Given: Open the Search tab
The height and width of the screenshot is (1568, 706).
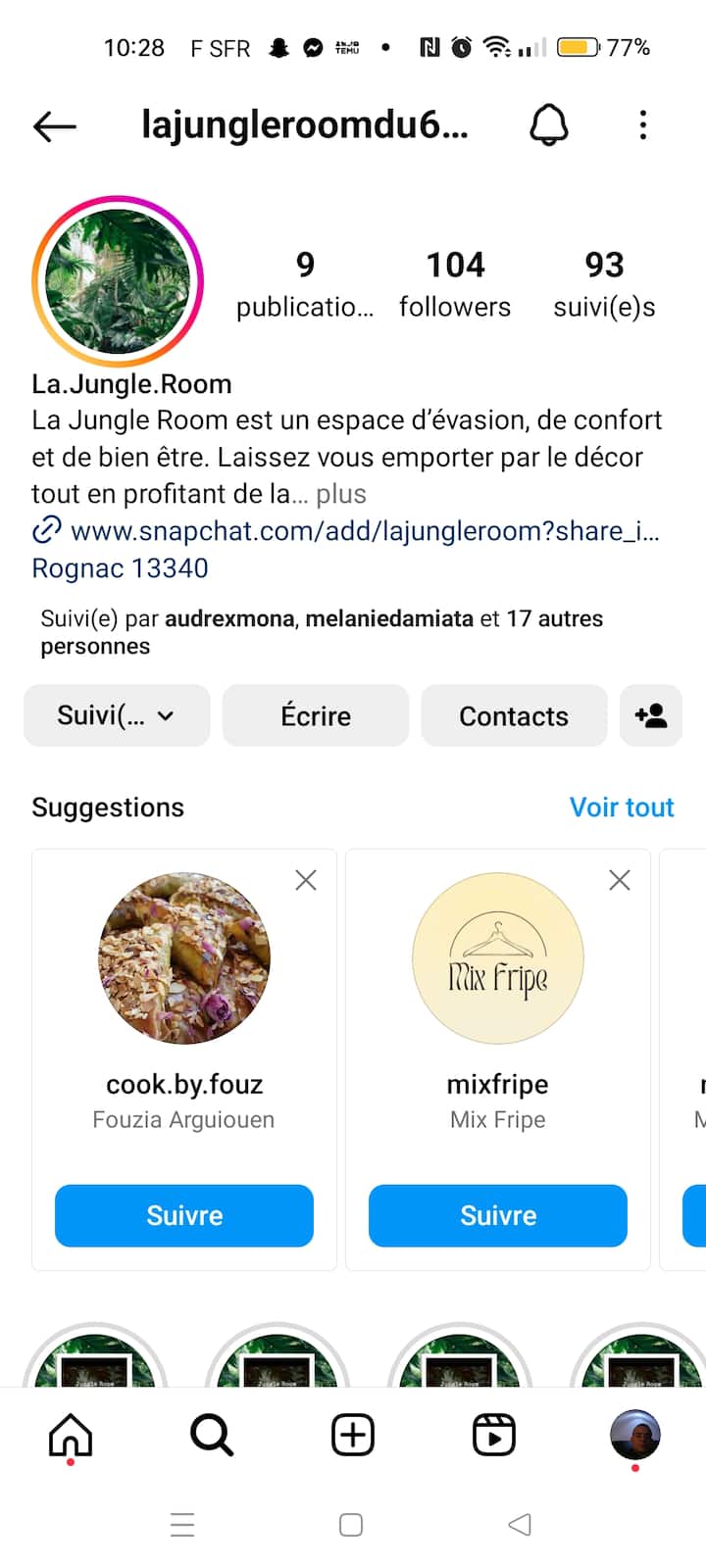Looking at the screenshot, I should tap(212, 1436).
